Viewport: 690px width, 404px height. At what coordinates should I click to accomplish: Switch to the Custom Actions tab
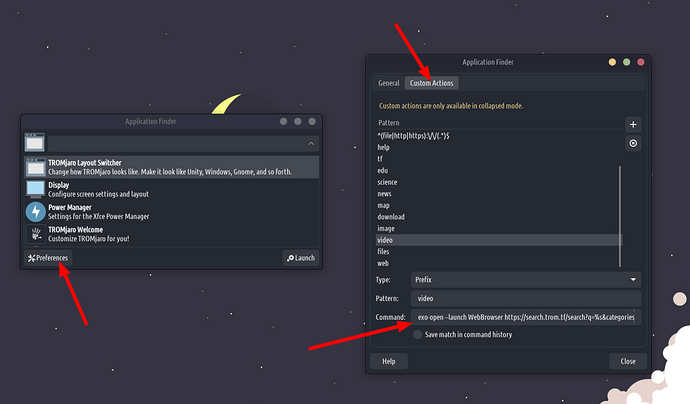coord(431,83)
